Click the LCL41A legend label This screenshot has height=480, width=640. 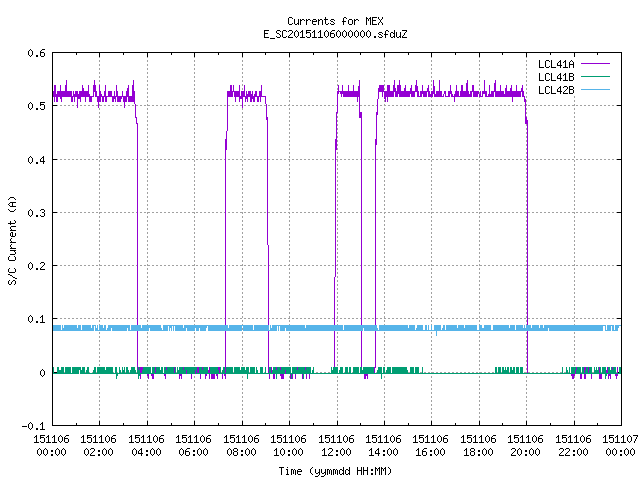coord(556,64)
